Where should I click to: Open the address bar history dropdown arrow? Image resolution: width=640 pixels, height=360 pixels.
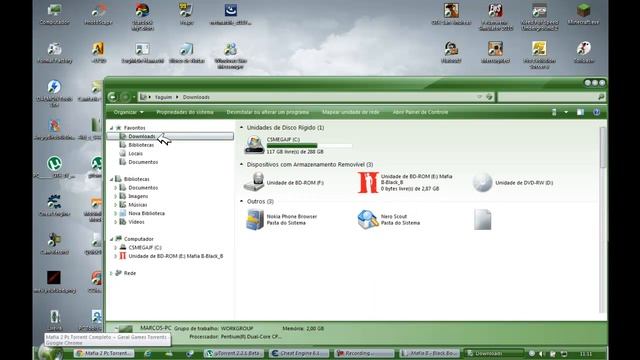480,97
